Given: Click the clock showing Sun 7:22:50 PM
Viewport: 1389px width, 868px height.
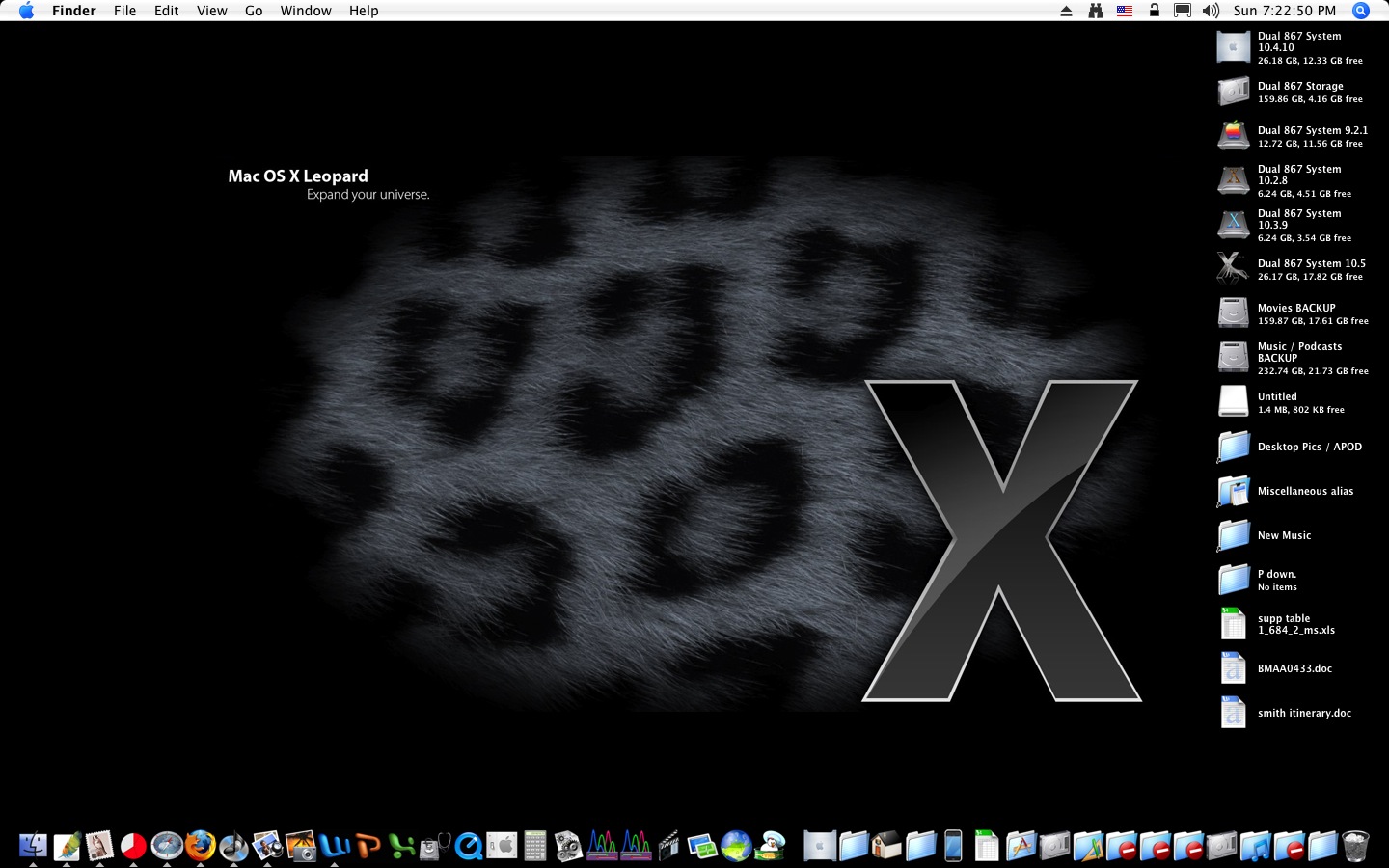Looking at the screenshot, I should pos(1285,11).
